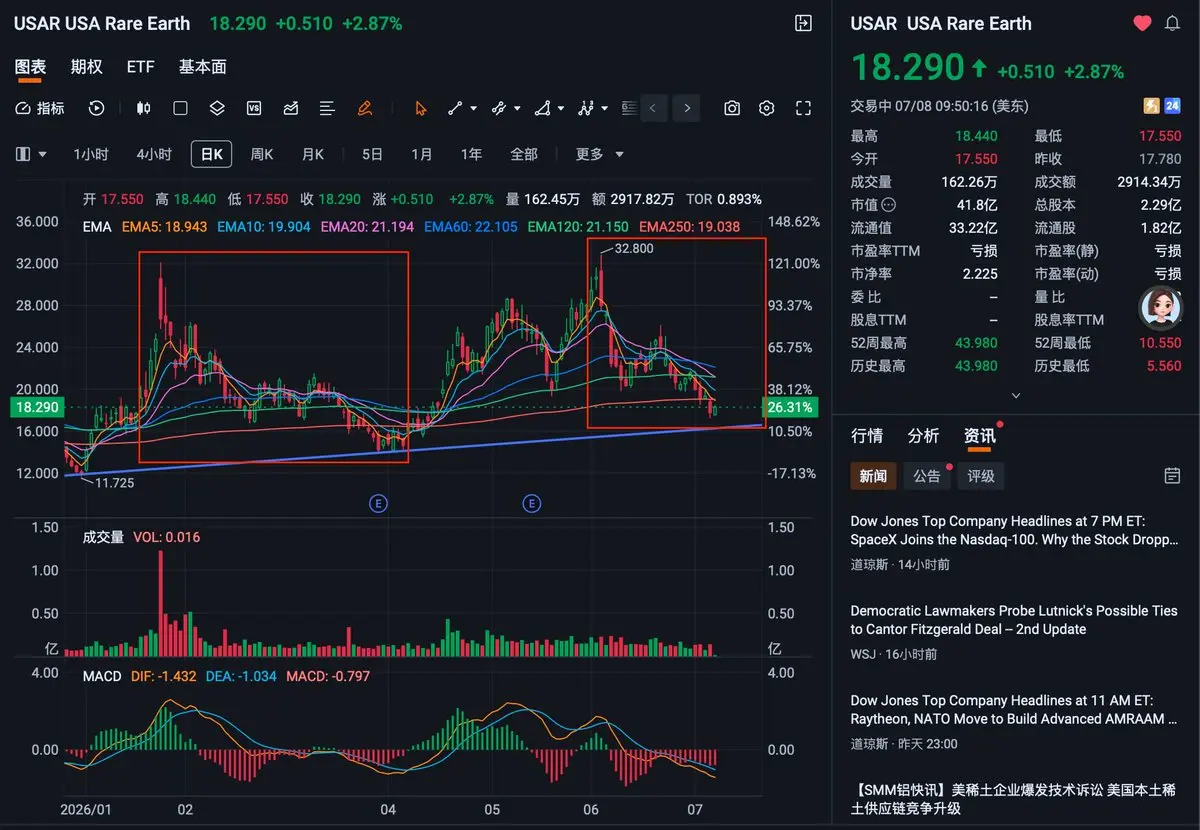Expand triangle shape tool dropdown arrow
The width and height of the screenshot is (1200, 830).
tap(561, 108)
